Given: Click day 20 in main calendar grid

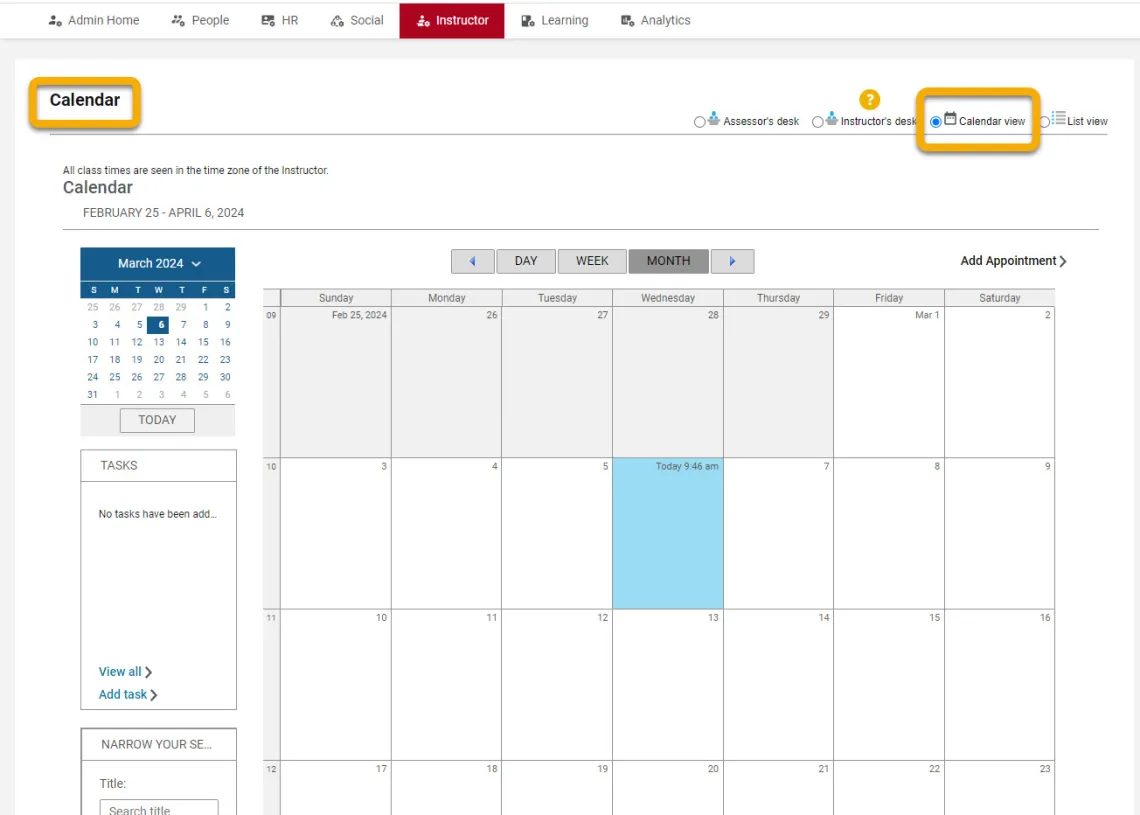Looking at the screenshot, I should click(667, 788).
